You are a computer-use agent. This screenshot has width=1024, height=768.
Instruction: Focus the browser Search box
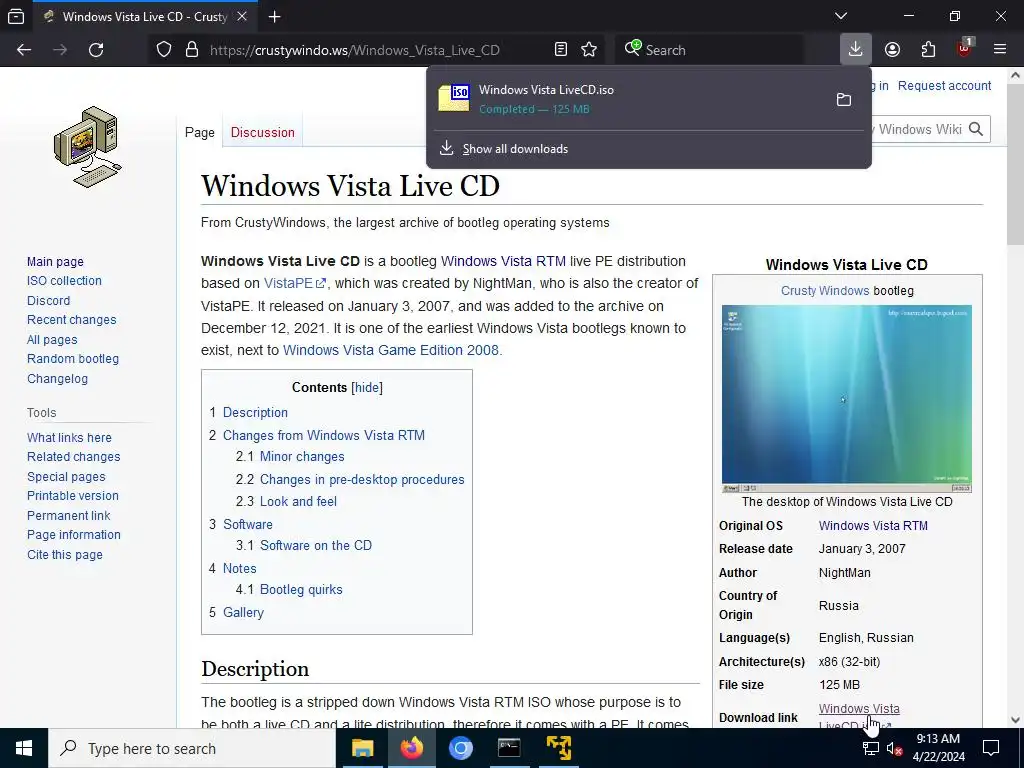(x=709, y=50)
